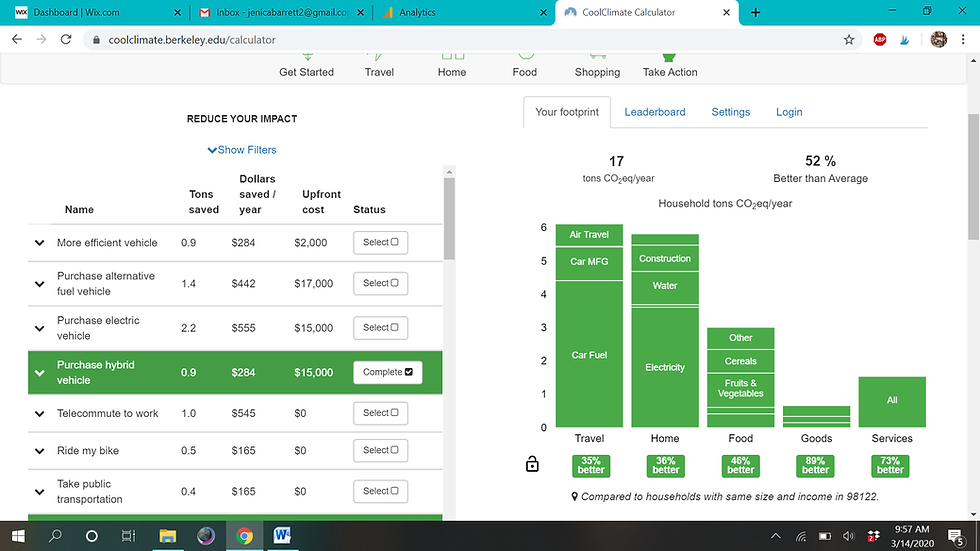Go to the Food section
The height and width of the screenshot is (551, 980).
pyautogui.click(x=524, y=67)
